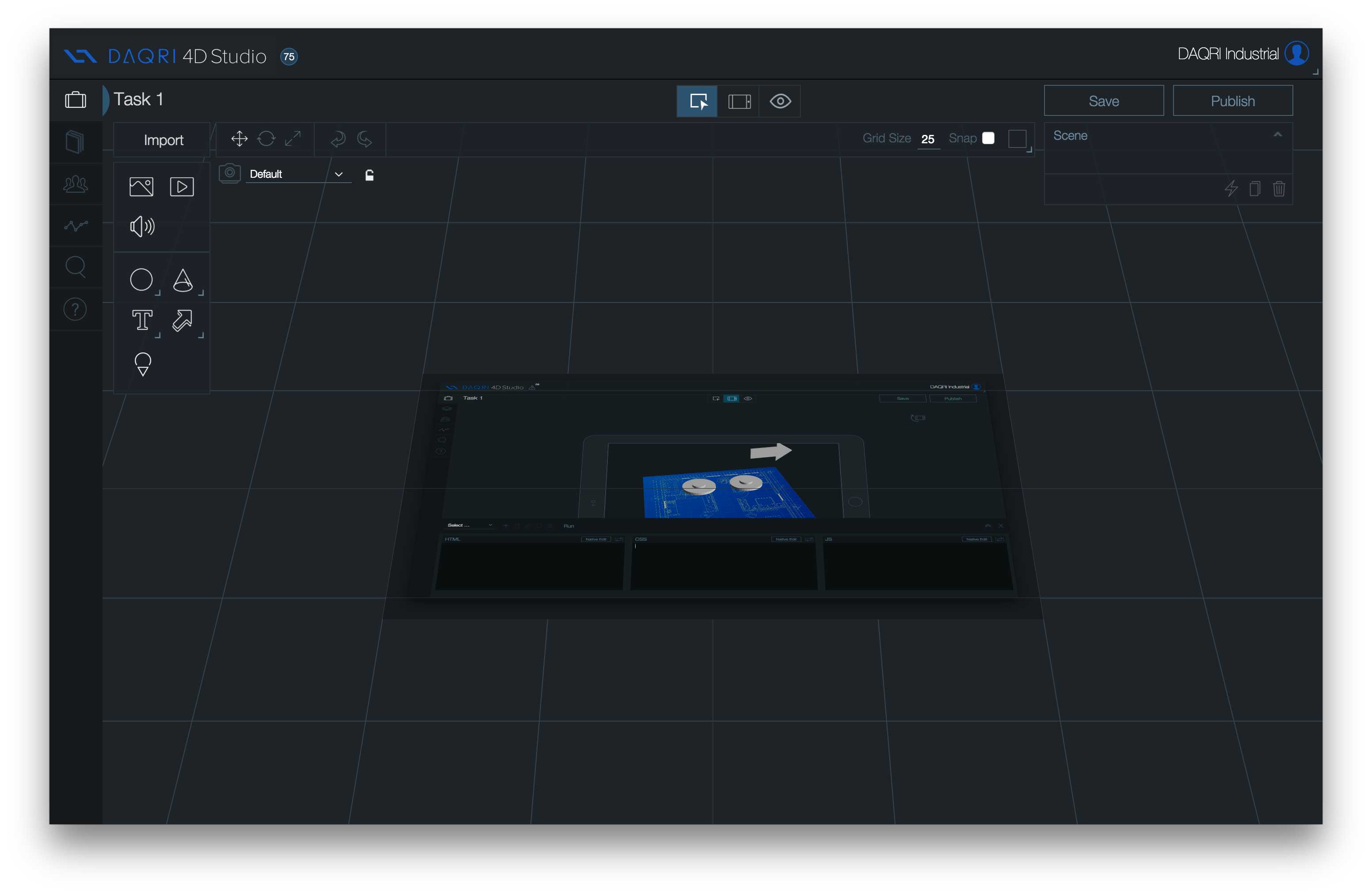Switch to filmstrip layout mode
The image size is (1372, 895).
pos(739,102)
